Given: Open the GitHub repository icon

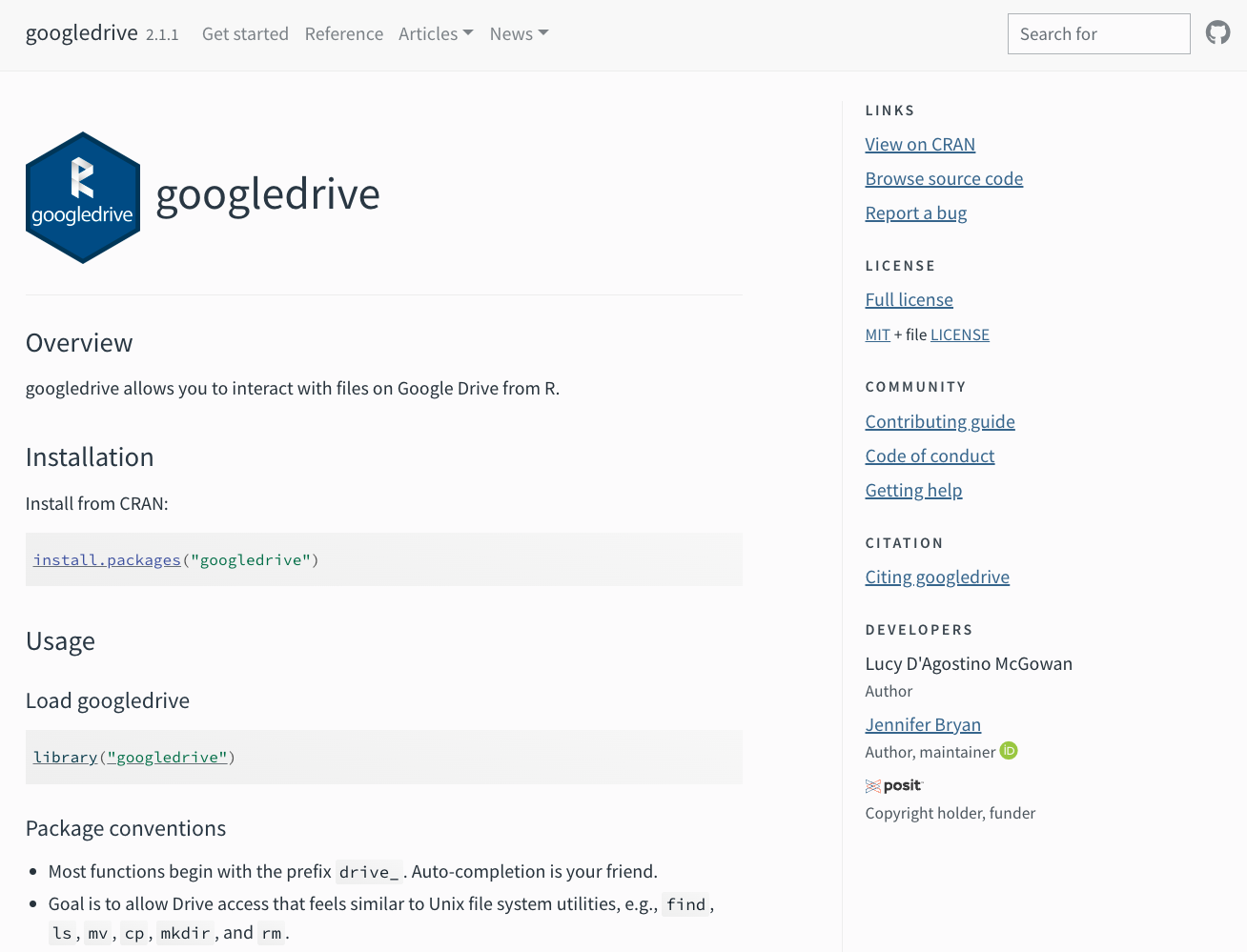Looking at the screenshot, I should [1217, 33].
